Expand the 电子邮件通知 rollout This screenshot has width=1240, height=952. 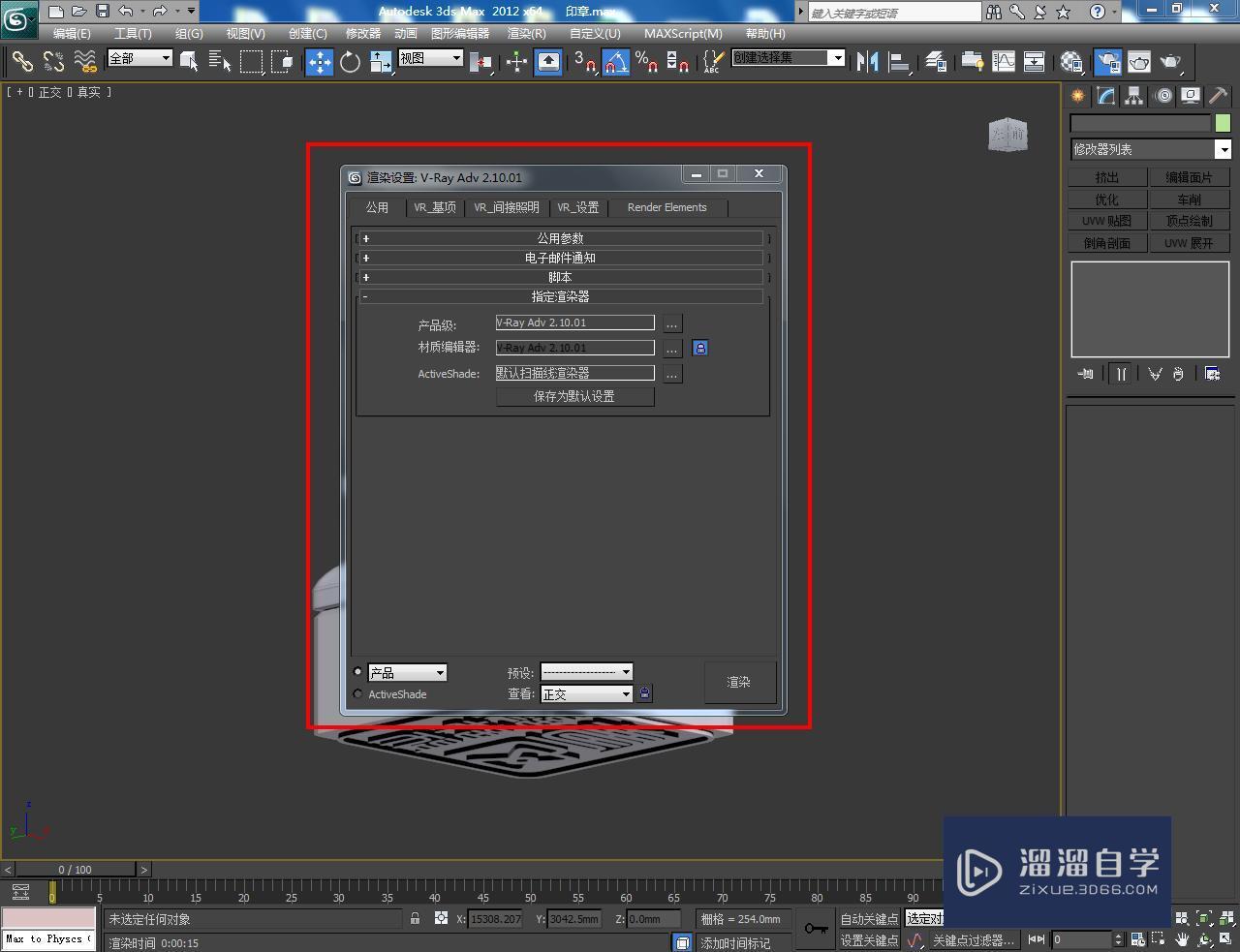562,258
